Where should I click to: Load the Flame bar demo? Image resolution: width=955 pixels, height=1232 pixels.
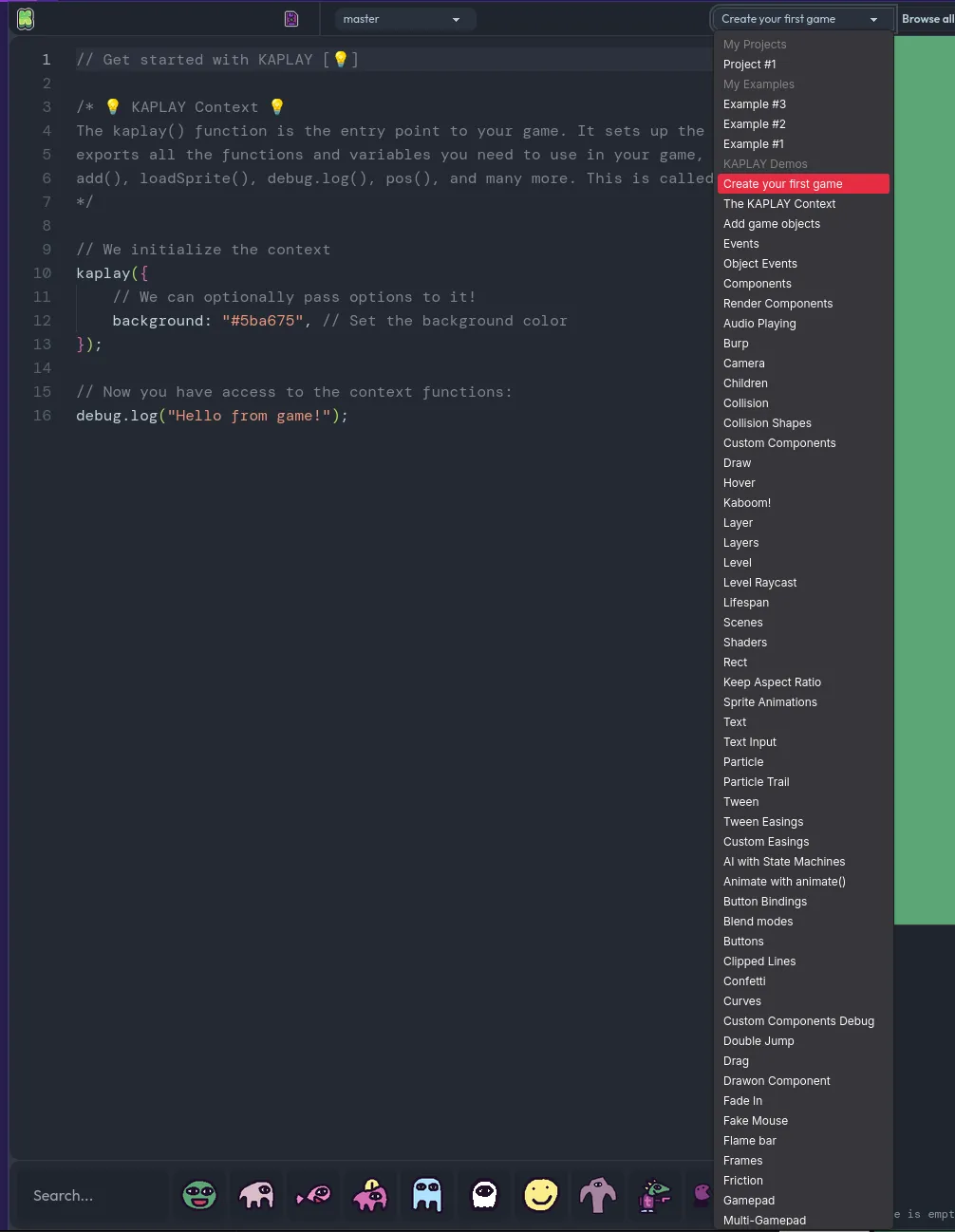coord(803,1141)
